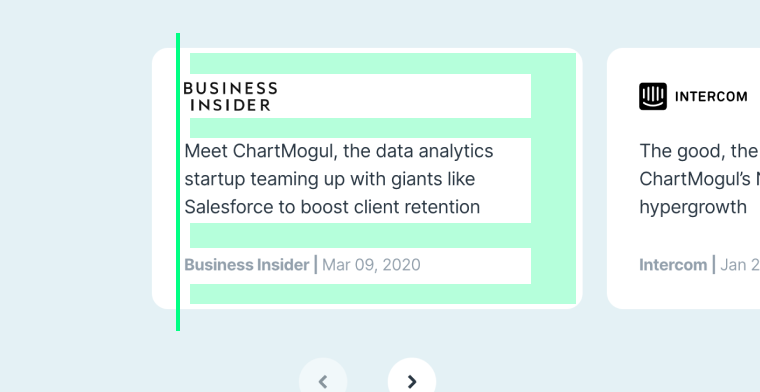Select the Intercom smiley logo icon
The image size is (760, 392).
click(x=652, y=96)
